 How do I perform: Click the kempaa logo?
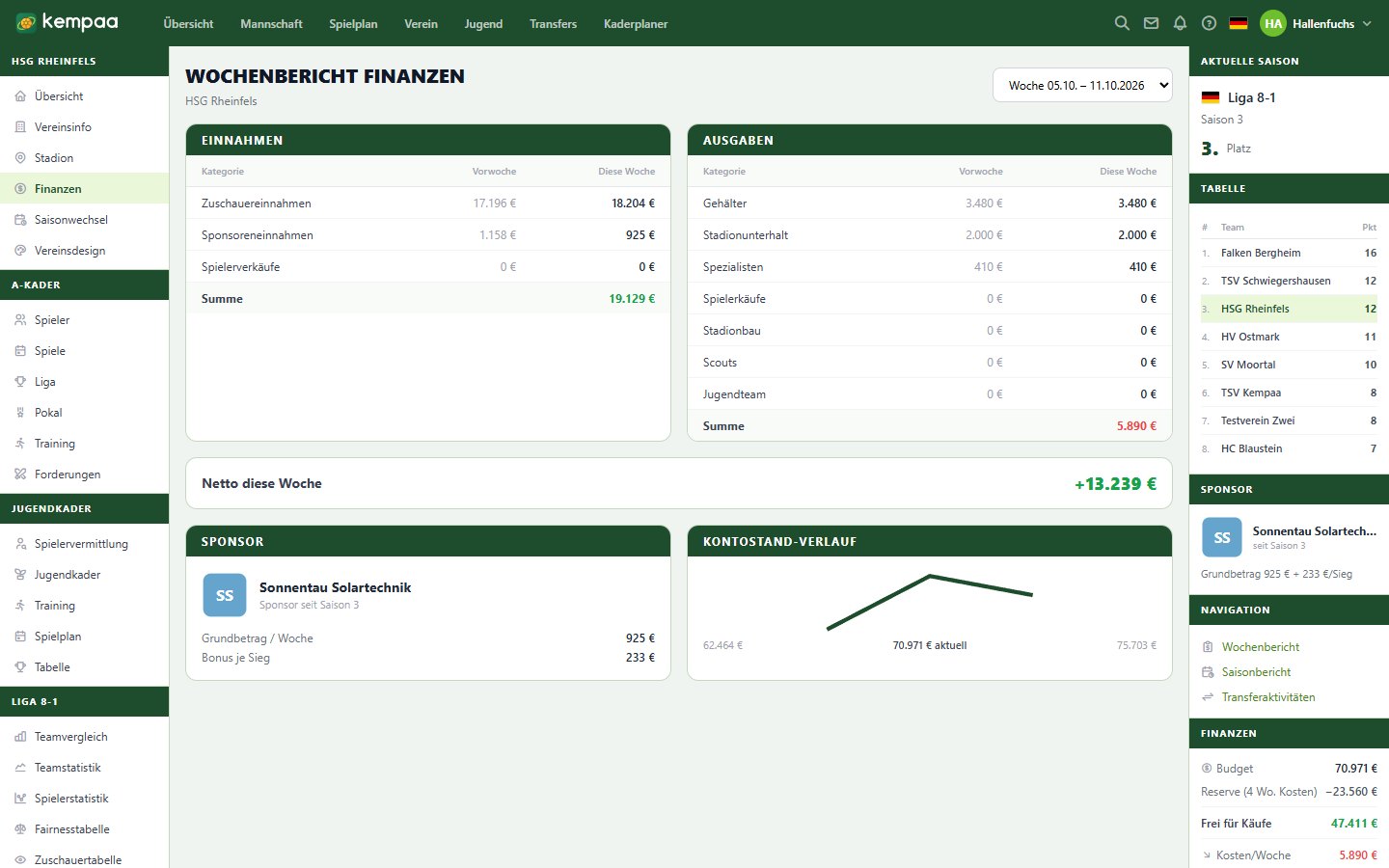click(x=67, y=22)
